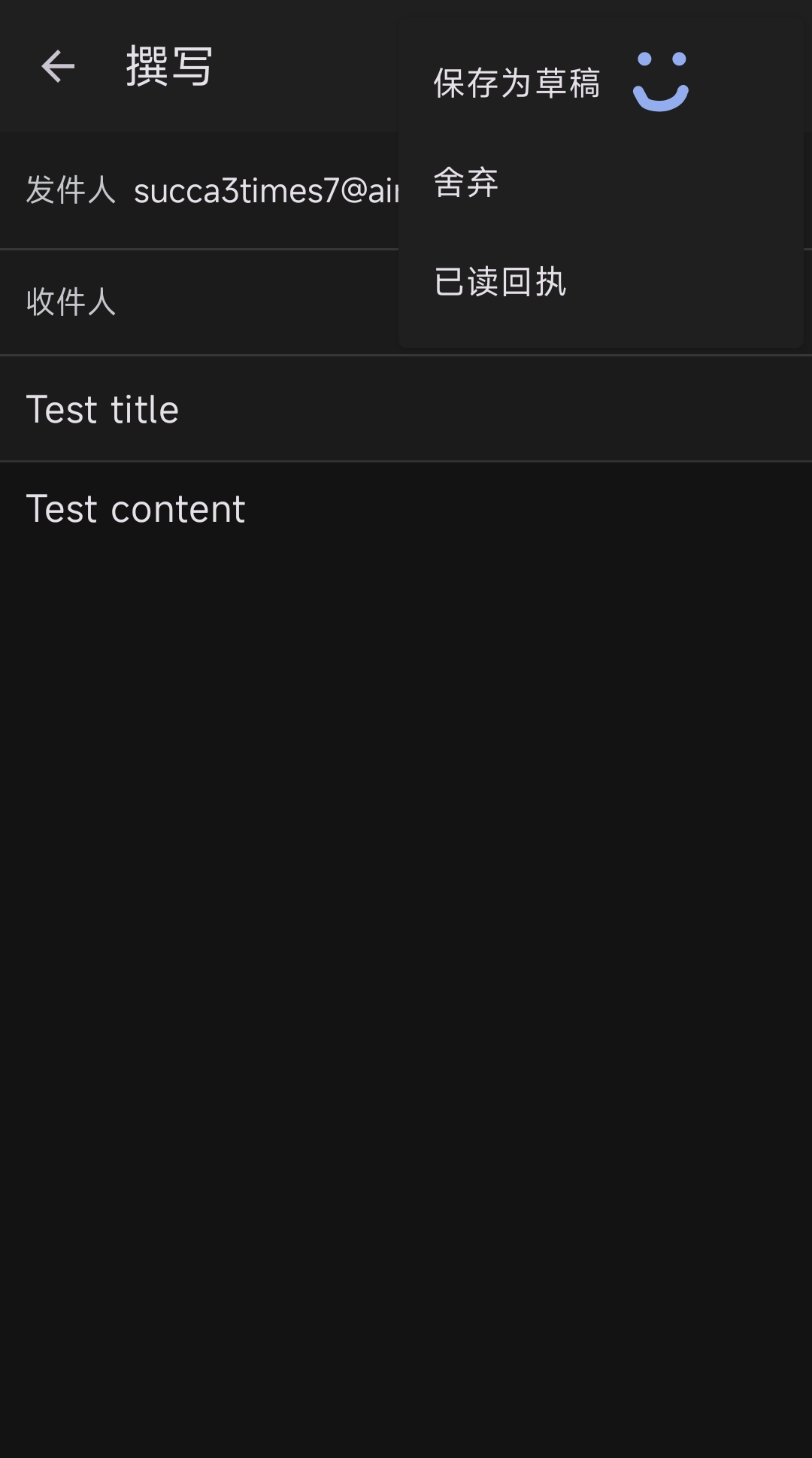Screen dimensions: 812x1458
Task: Select 保存为草稿 to save the draft
Action: (x=517, y=83)
